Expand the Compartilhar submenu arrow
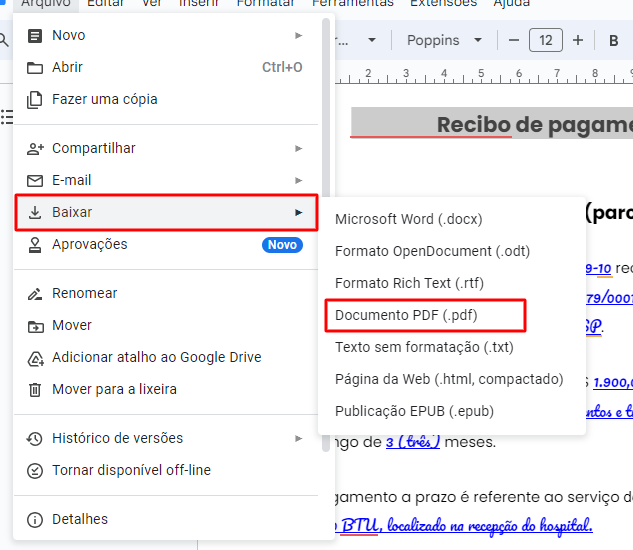 pos(298,149)
